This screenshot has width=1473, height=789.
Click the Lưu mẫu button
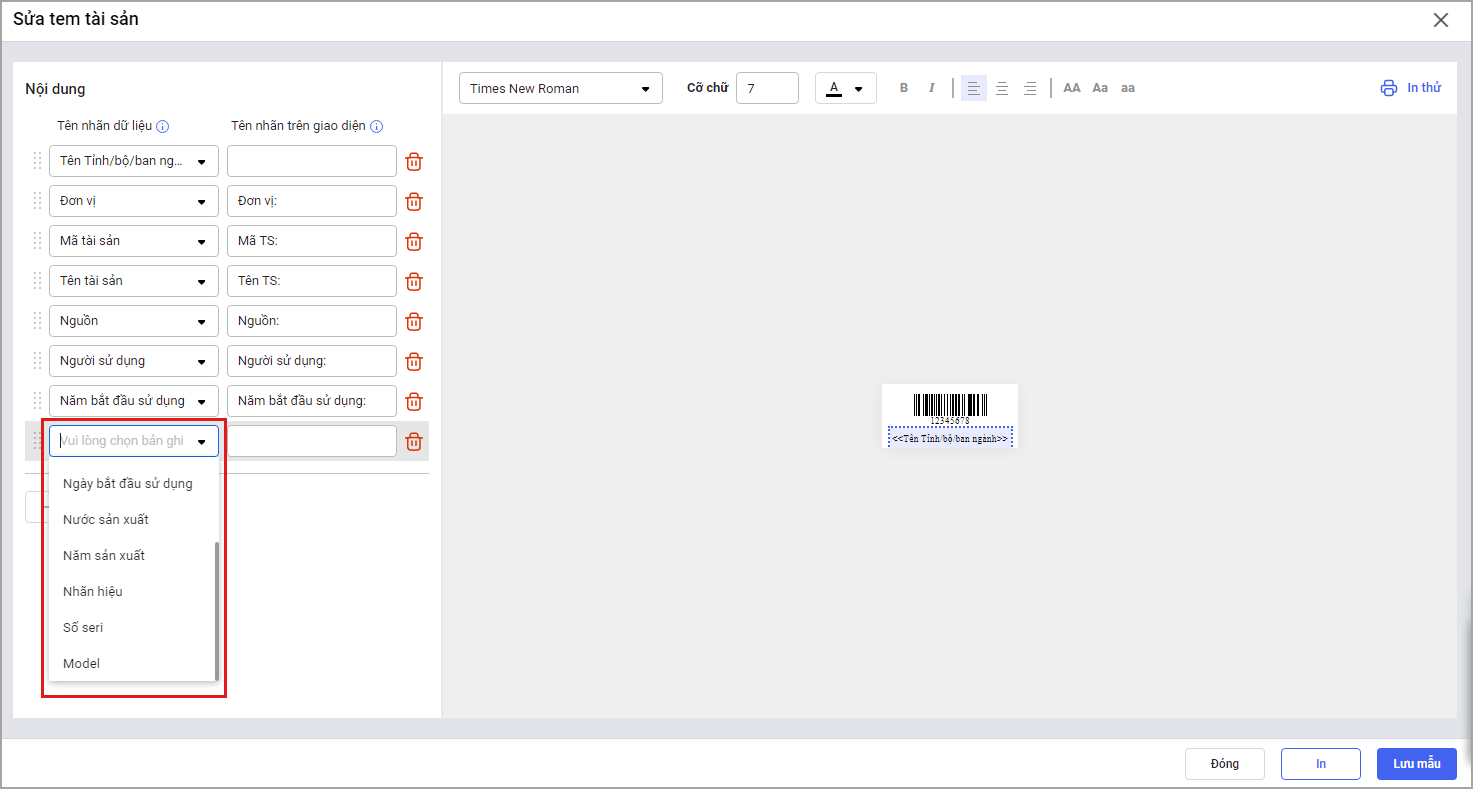1416,764
